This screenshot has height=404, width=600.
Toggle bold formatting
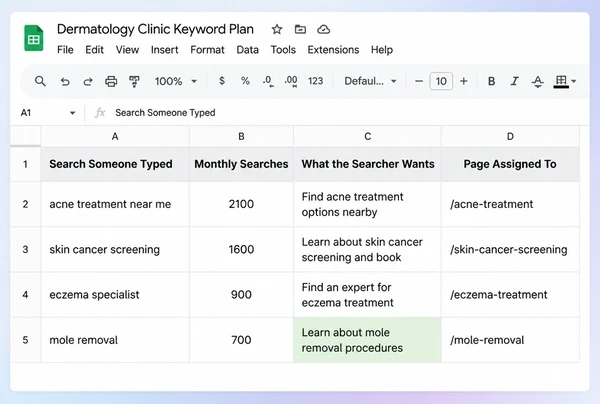[x=491, y=81]
